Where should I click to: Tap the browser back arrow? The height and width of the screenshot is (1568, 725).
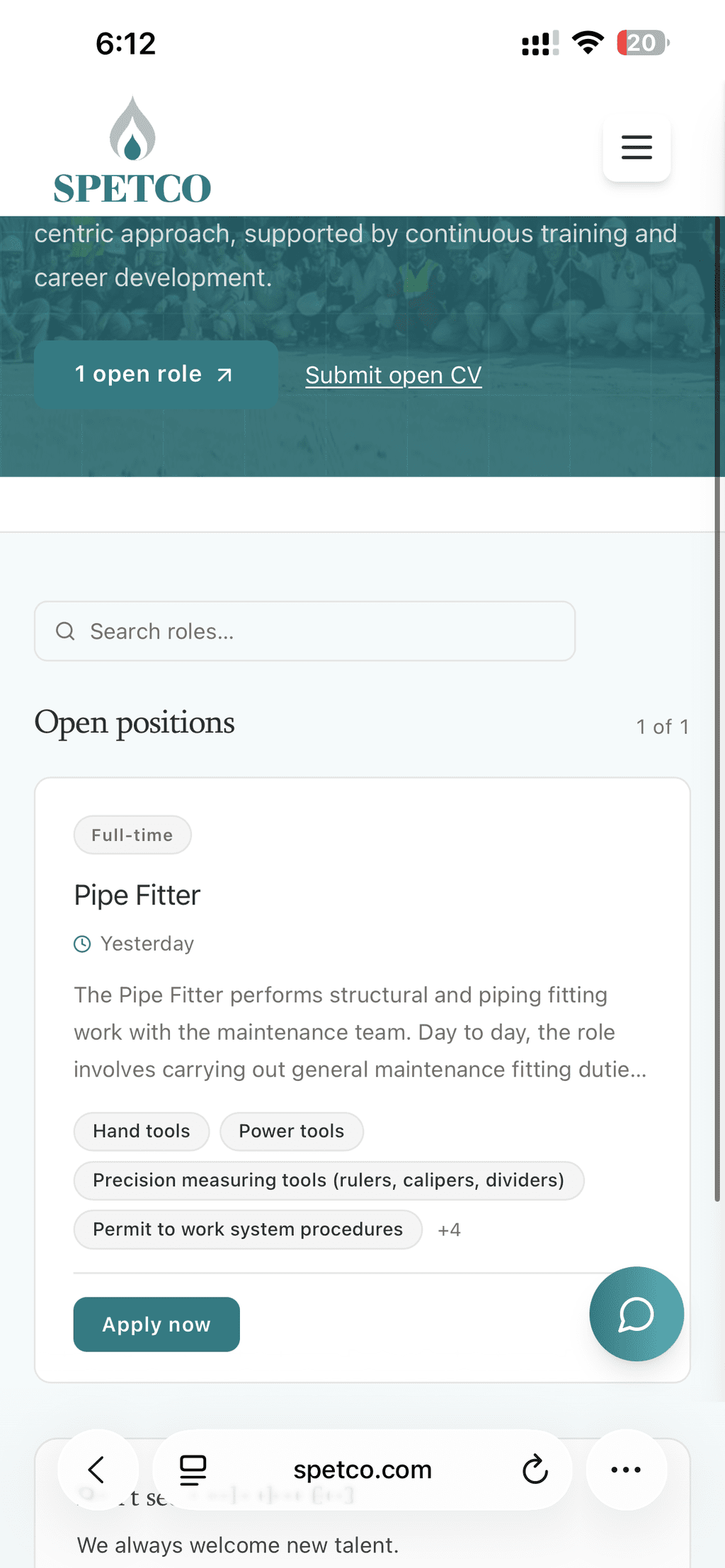(97, 1470)
